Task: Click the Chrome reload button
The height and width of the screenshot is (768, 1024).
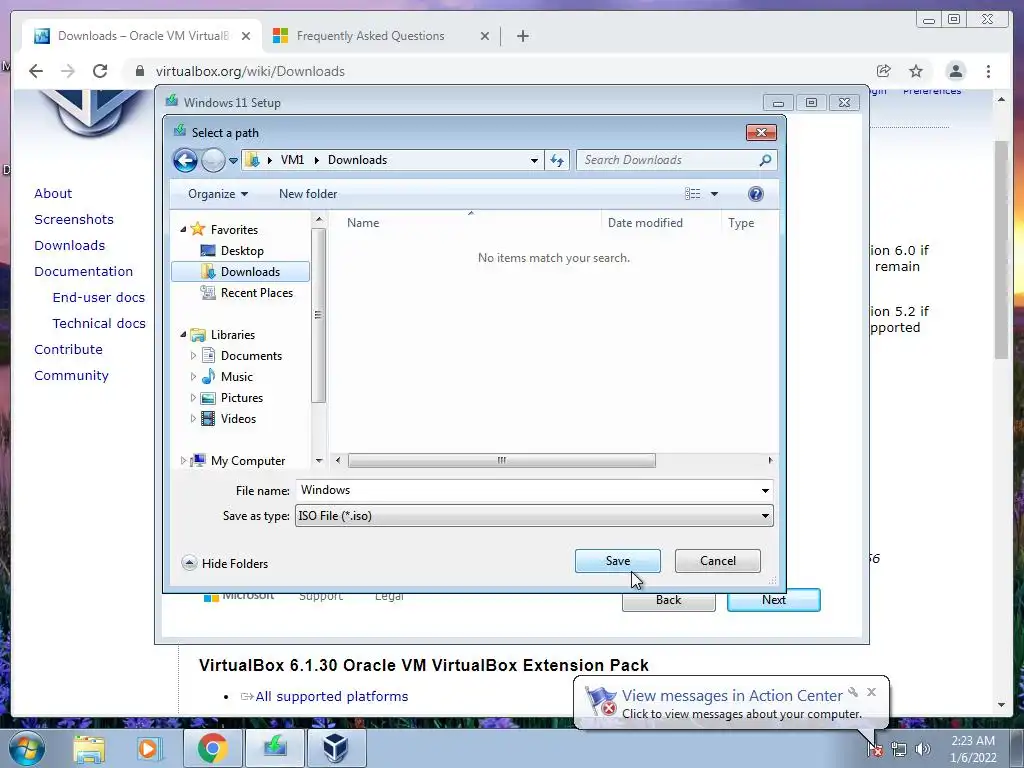Action: (100, 71)
